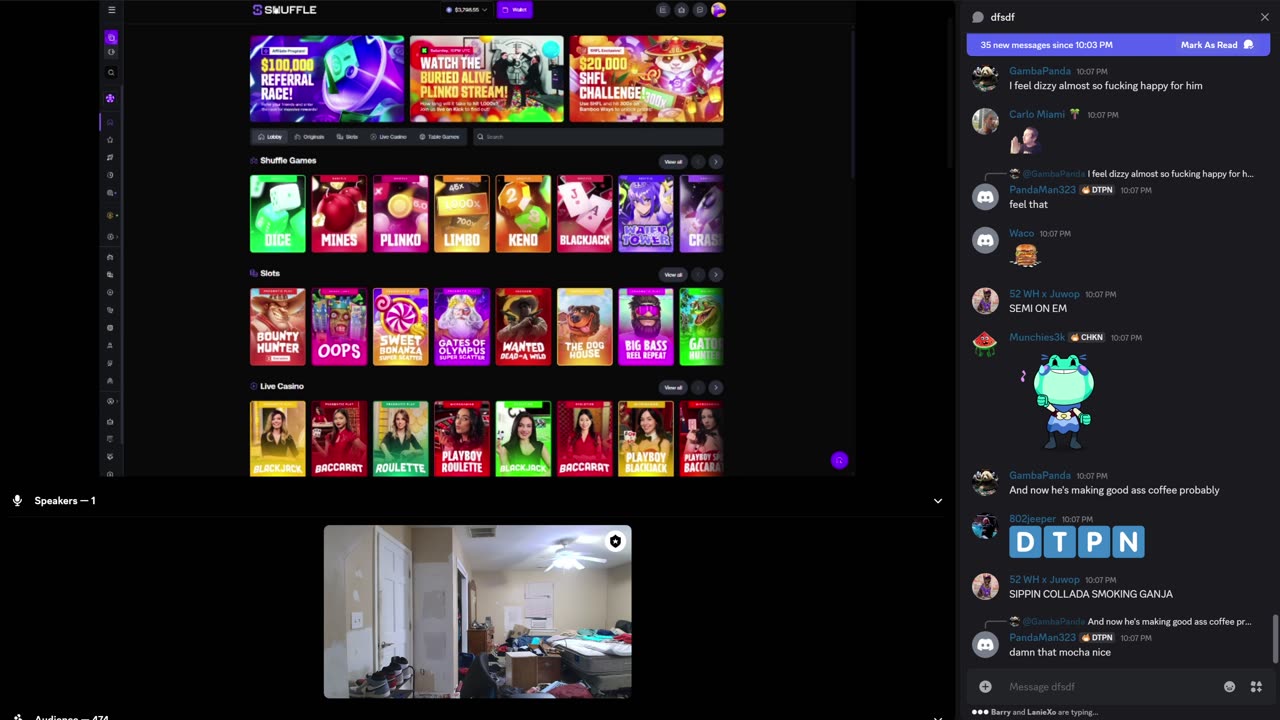Switch to the Table Games tab
This screenshot has height=720, width=1280.
coord(439,137)
